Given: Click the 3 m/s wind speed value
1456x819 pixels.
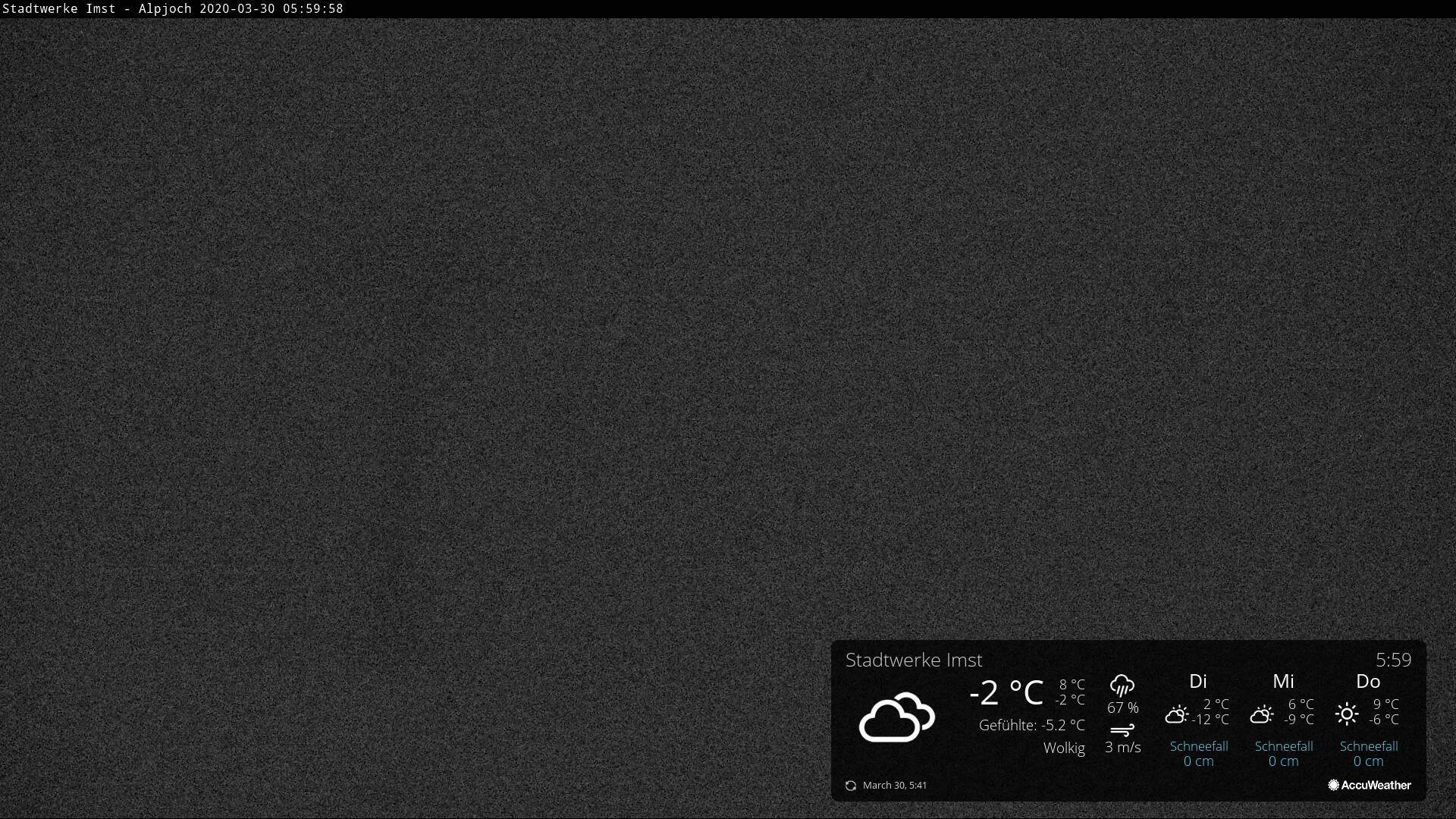Looking at the screenshot, I should [x=1123, y=747].
